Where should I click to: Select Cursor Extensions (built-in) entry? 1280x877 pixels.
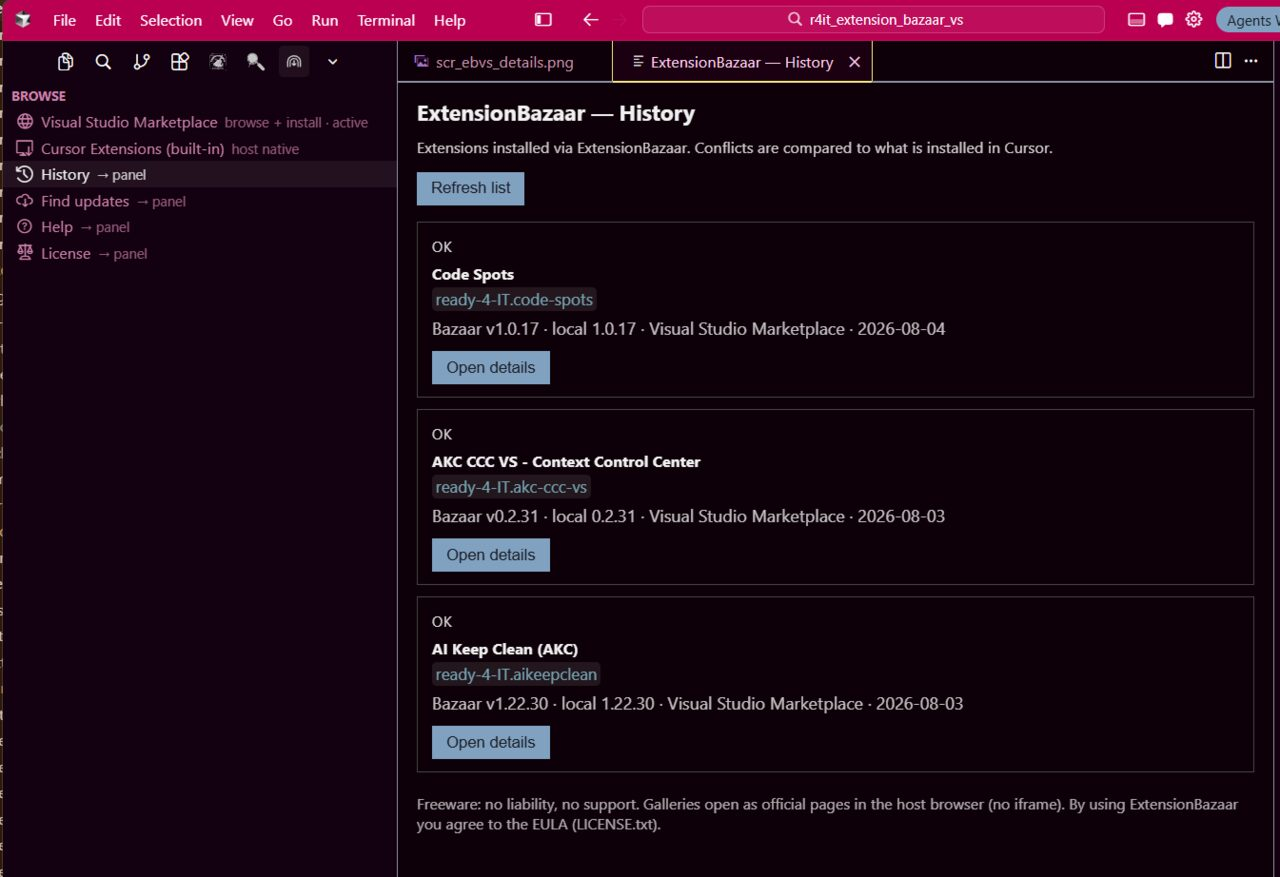coord(200,148)
